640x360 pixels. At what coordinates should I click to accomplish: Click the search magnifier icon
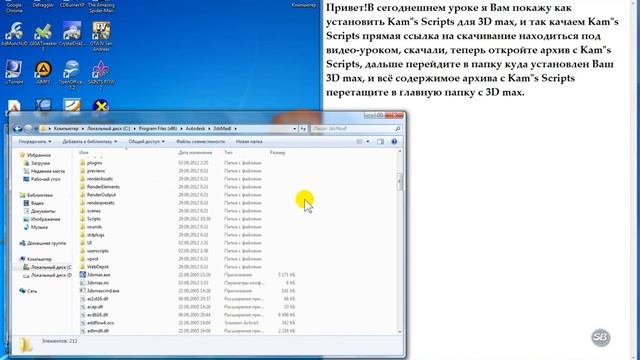[x=398, y=129]
